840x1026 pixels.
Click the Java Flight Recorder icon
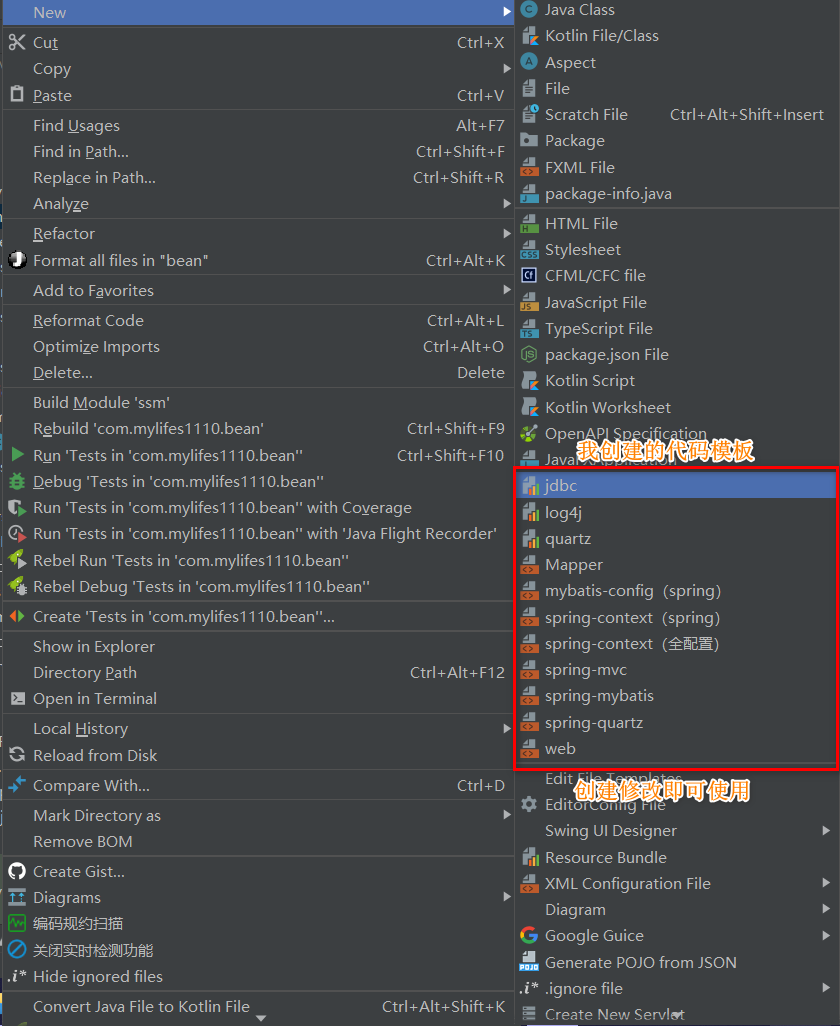(17, 534)
